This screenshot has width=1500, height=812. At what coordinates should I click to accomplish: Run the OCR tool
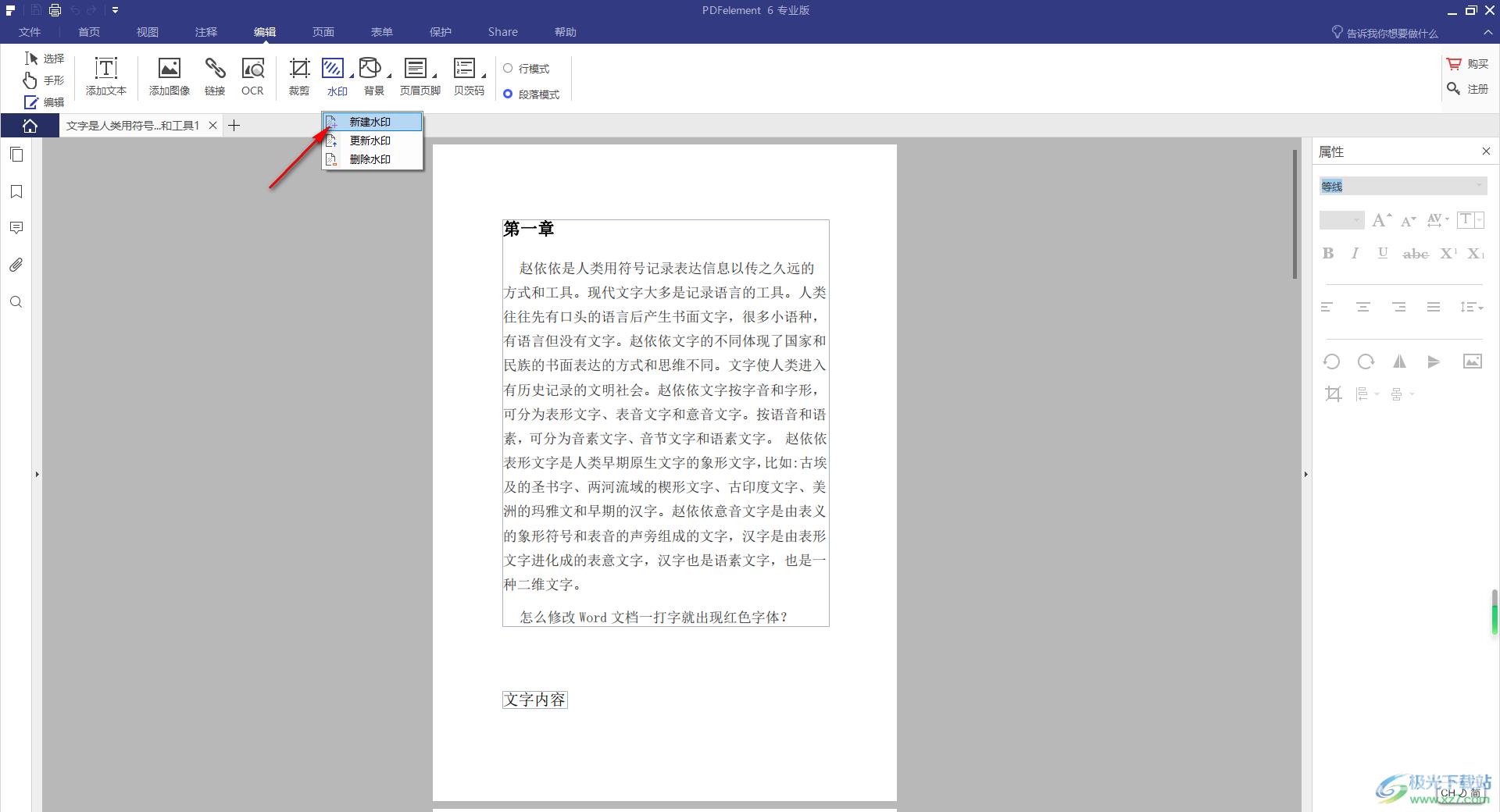(252, 77)
